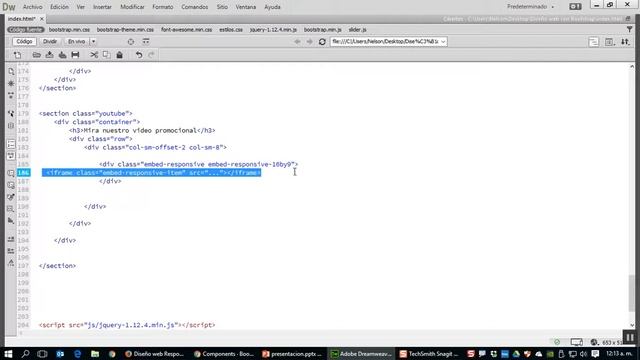Toggle the Inspect mode target icon
640x360 pixels.
tap(131, 42)
